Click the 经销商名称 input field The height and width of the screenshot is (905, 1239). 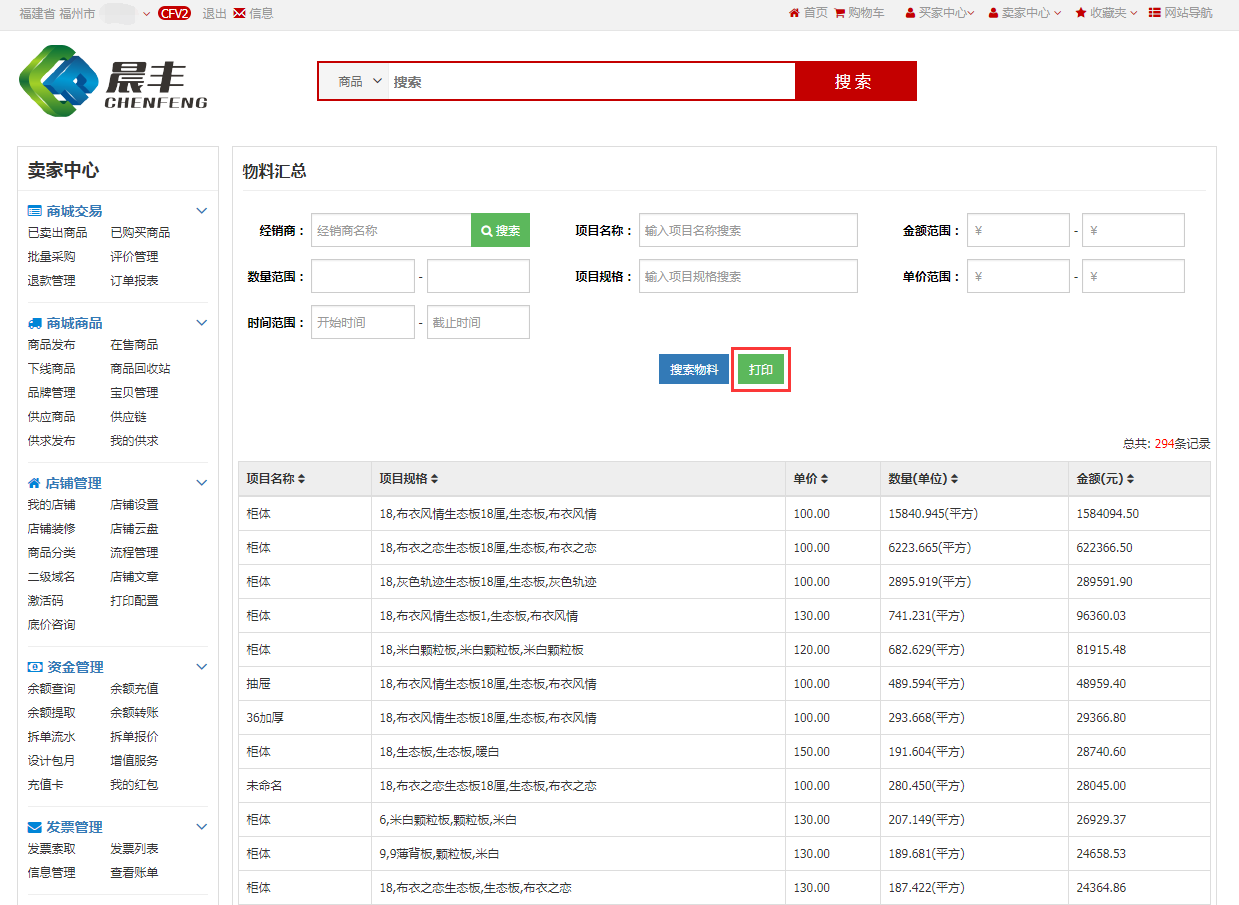coord(391,230)
